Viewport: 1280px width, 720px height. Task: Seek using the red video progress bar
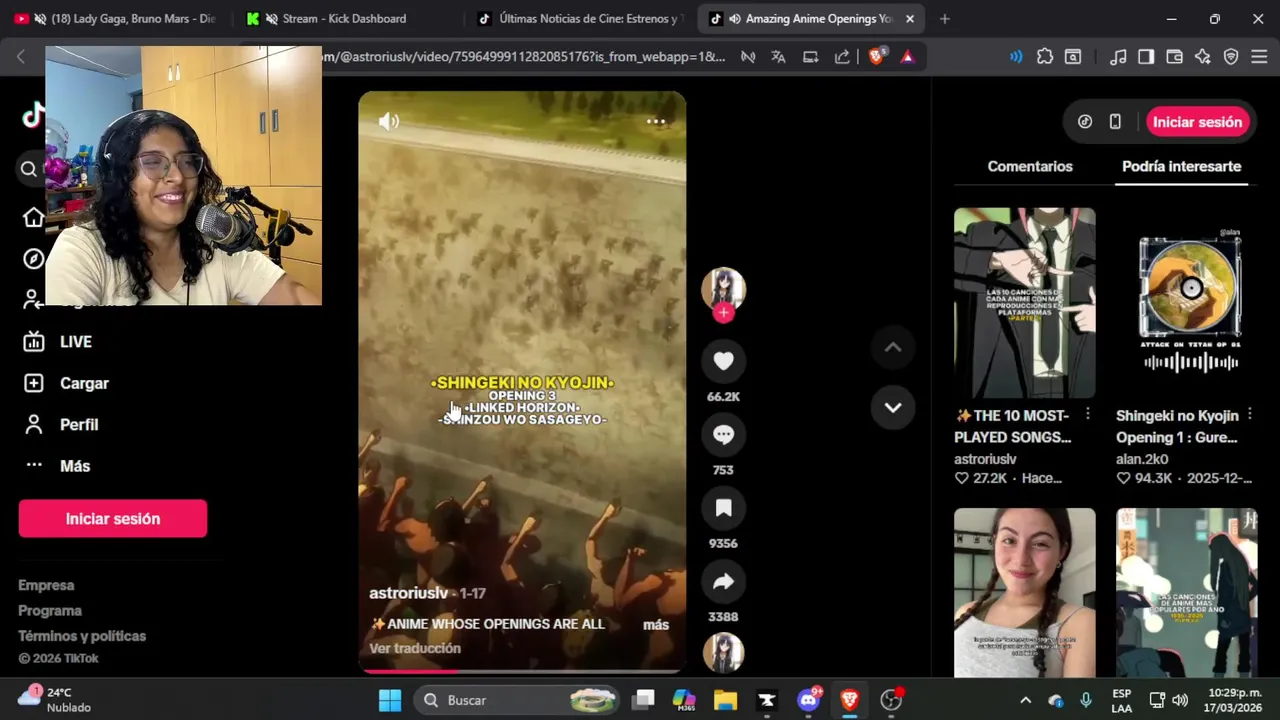[522, 671]
